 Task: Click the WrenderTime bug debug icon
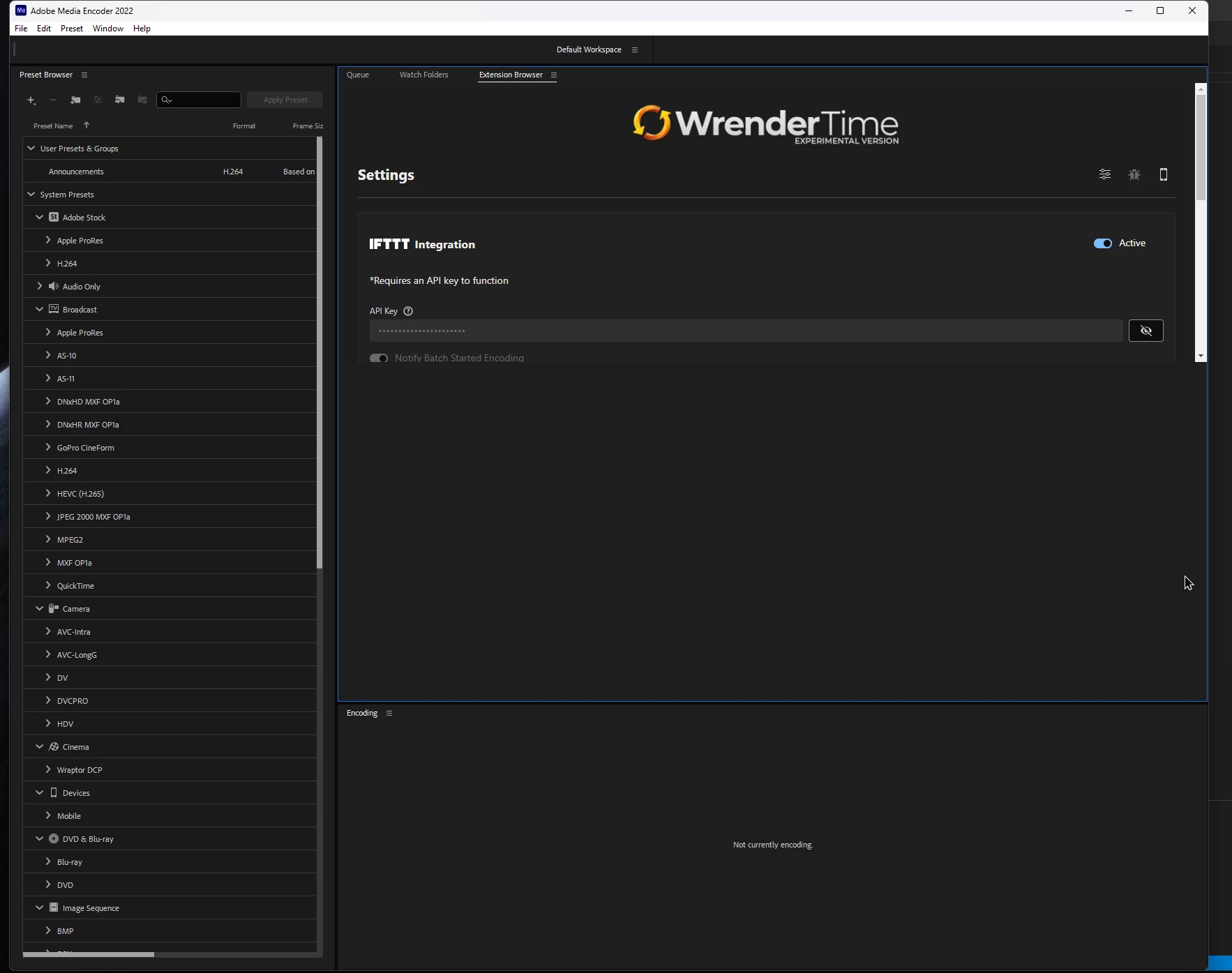[x=1134, y=174]
